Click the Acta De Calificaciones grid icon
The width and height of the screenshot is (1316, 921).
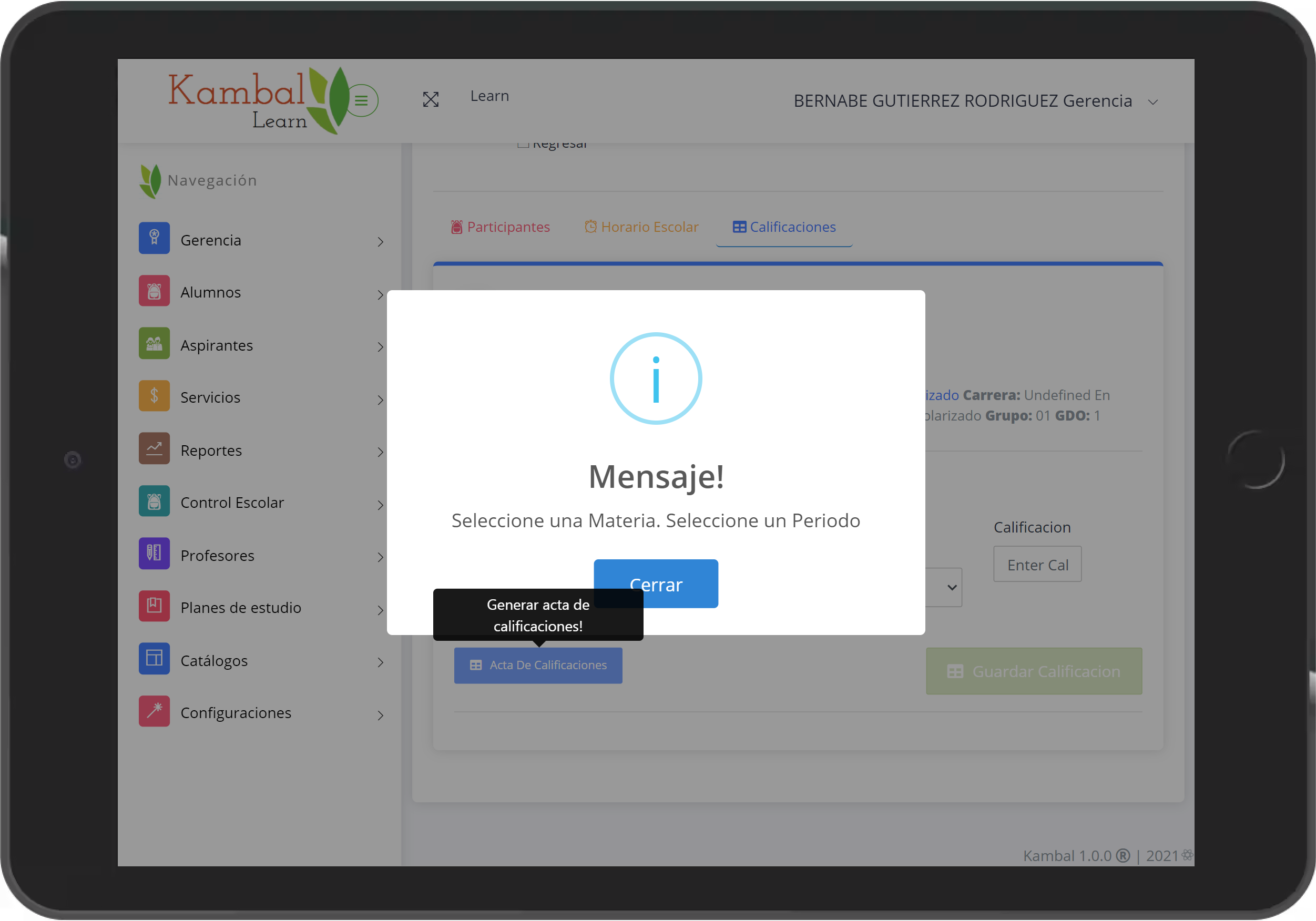click(475, 665)
